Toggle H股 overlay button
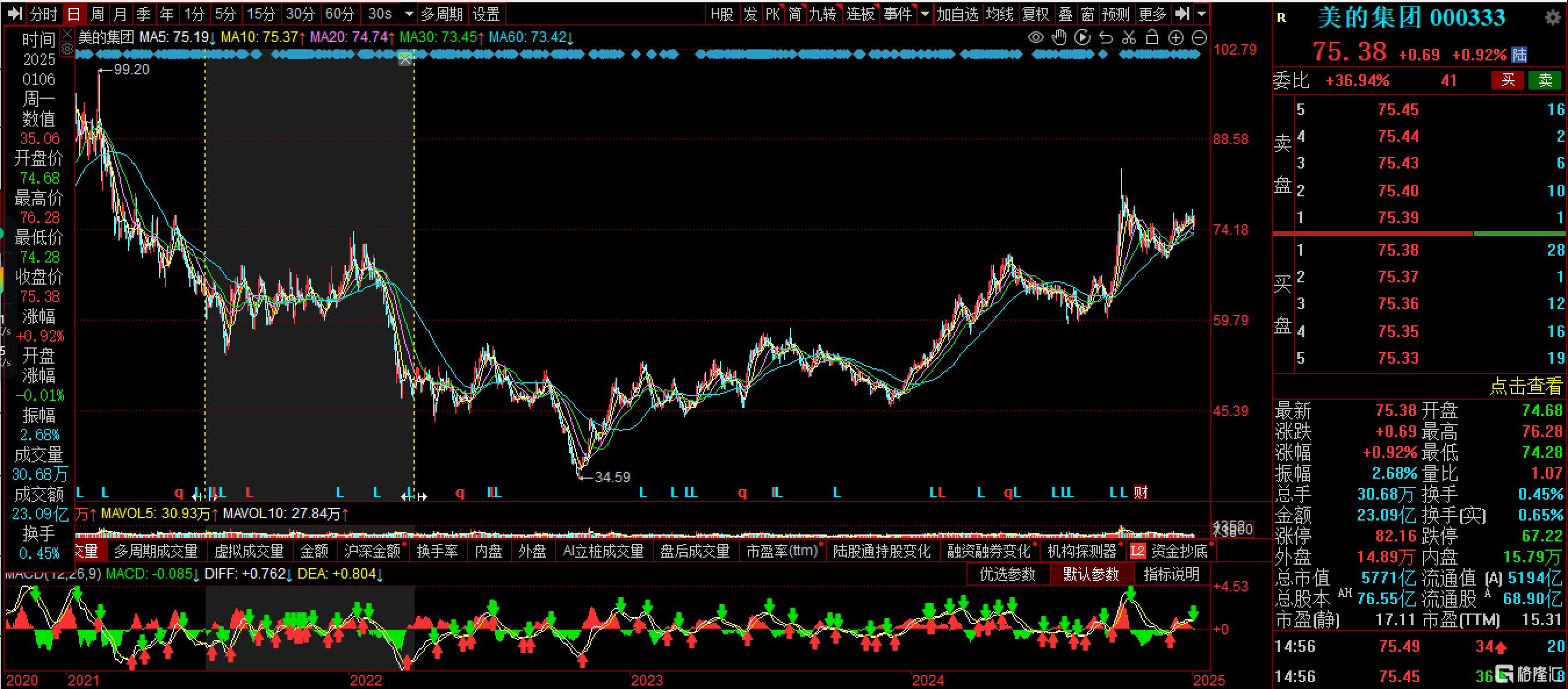This screenshot has width=1568, height=689. click(722, 13)
